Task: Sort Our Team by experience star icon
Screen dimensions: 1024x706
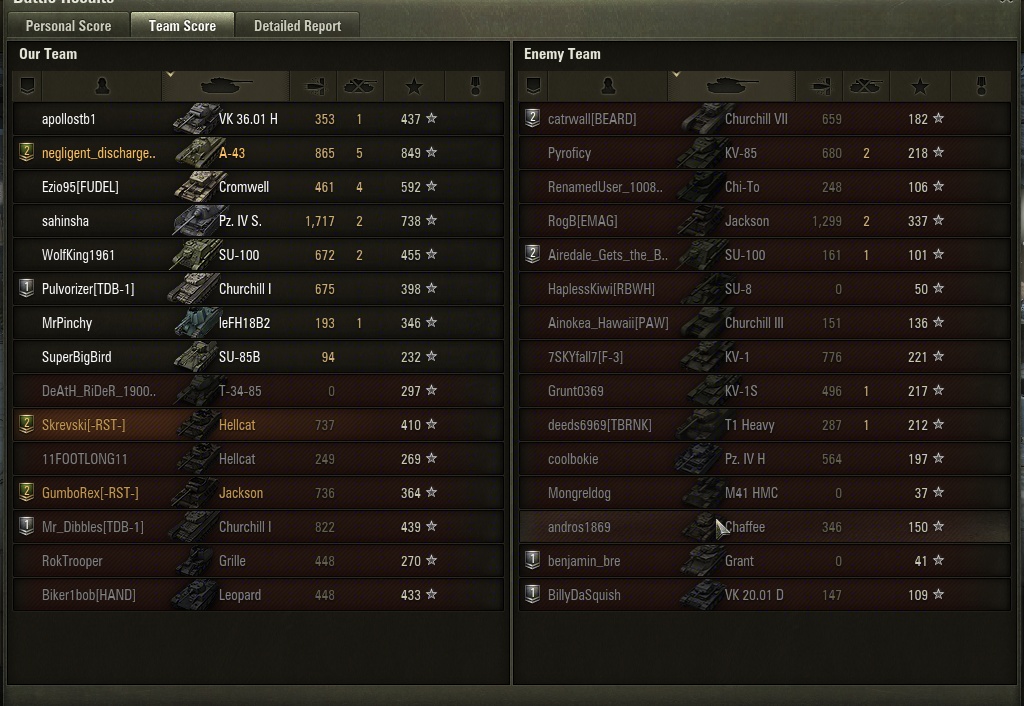Action: pyautogui.click(x=414, y=86)
